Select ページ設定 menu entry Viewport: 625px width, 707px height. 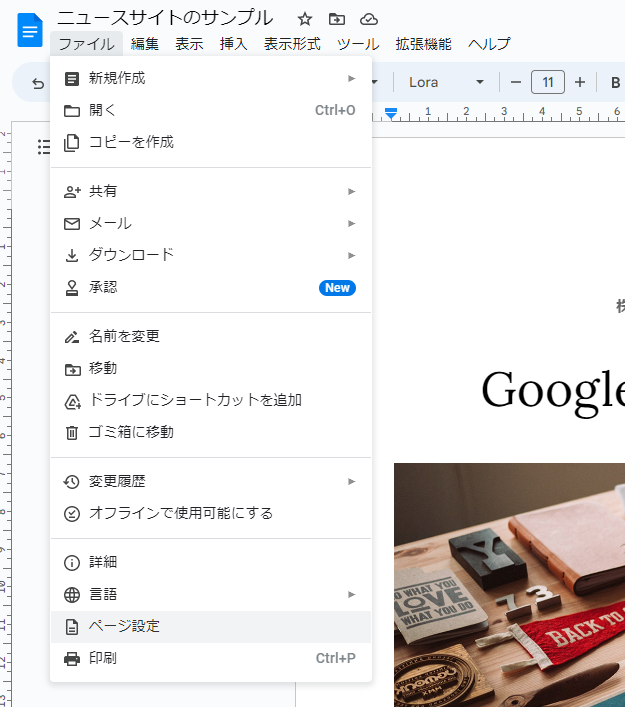[211, 627]
